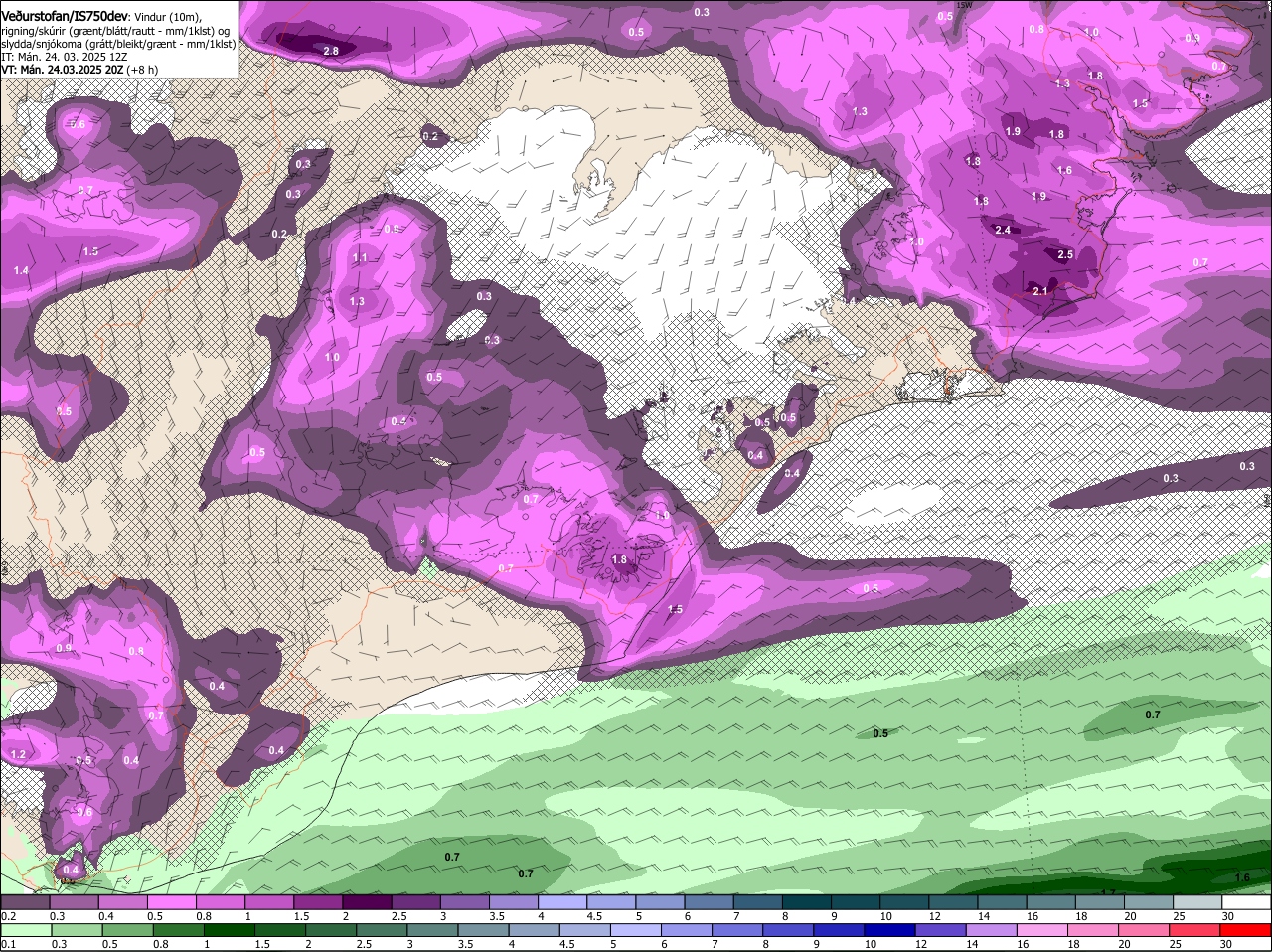Screen dimensions: 1272x952
Task: Click the '2.8' precipitation value on the map
Action: click(332, 50)
